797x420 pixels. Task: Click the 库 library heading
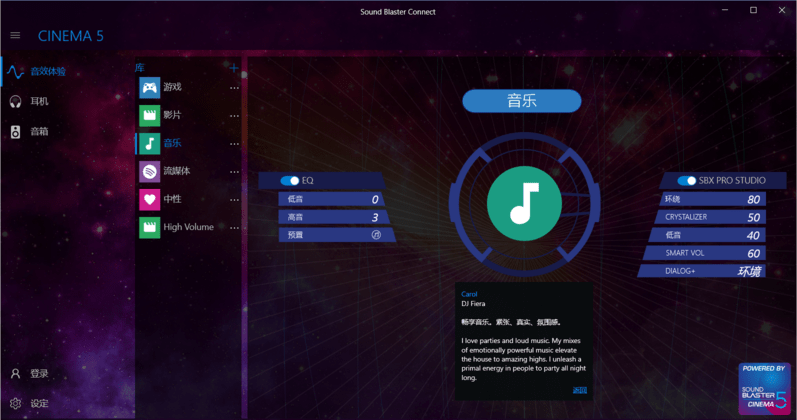140,68
